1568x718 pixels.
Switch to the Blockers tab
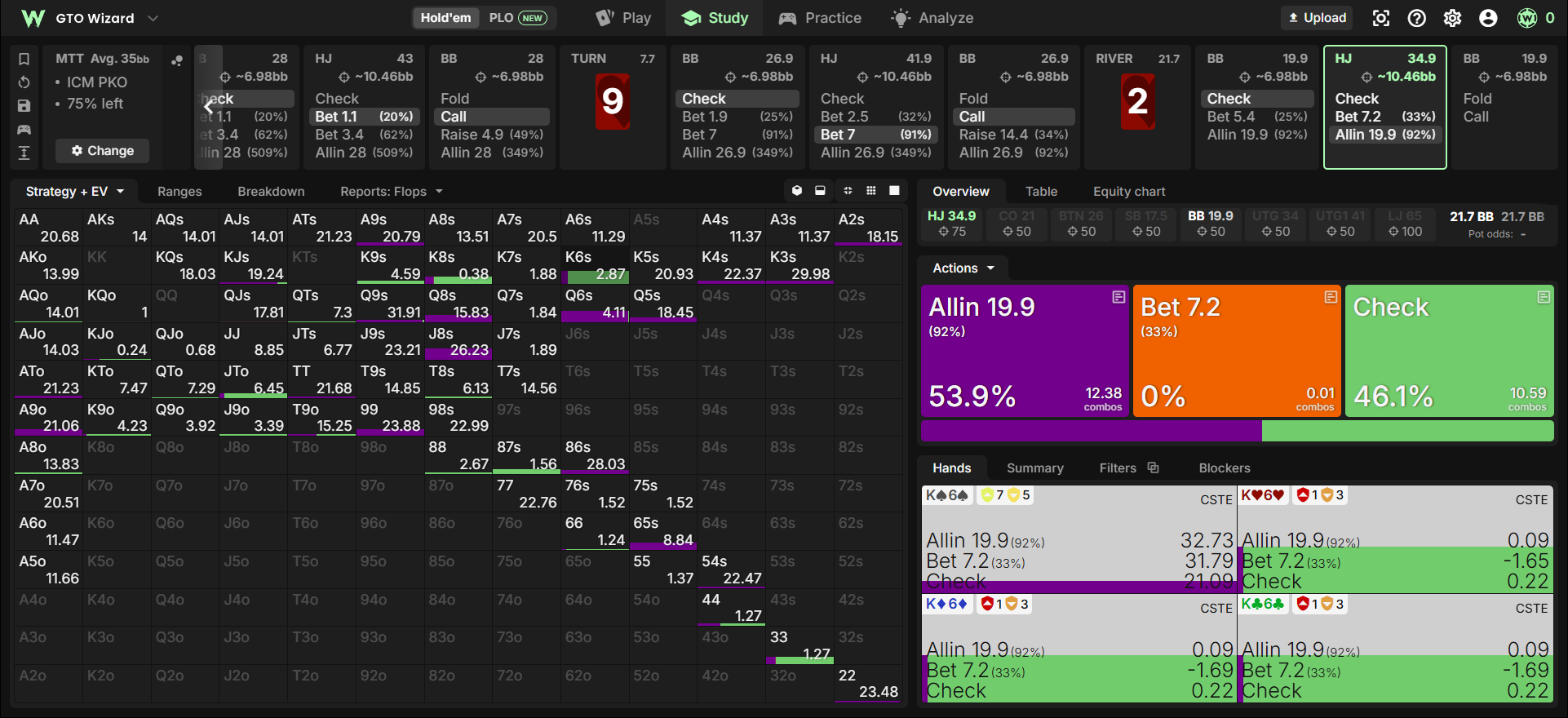(x=1224, y=468)
